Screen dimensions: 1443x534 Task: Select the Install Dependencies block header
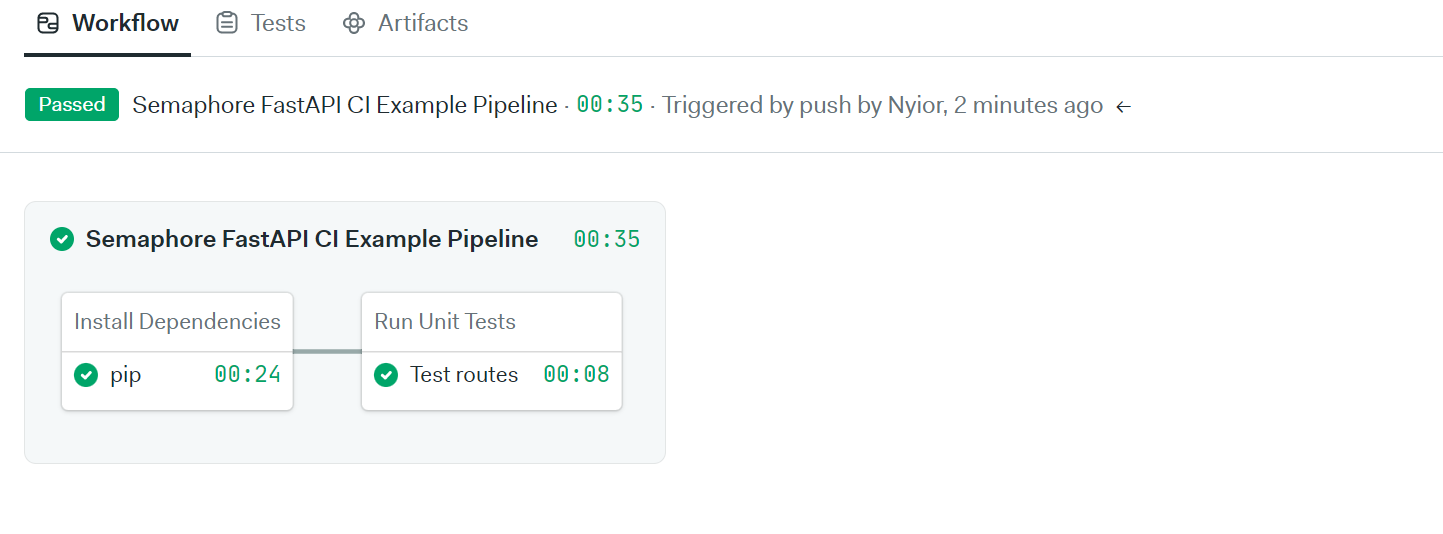click(177, 322)
